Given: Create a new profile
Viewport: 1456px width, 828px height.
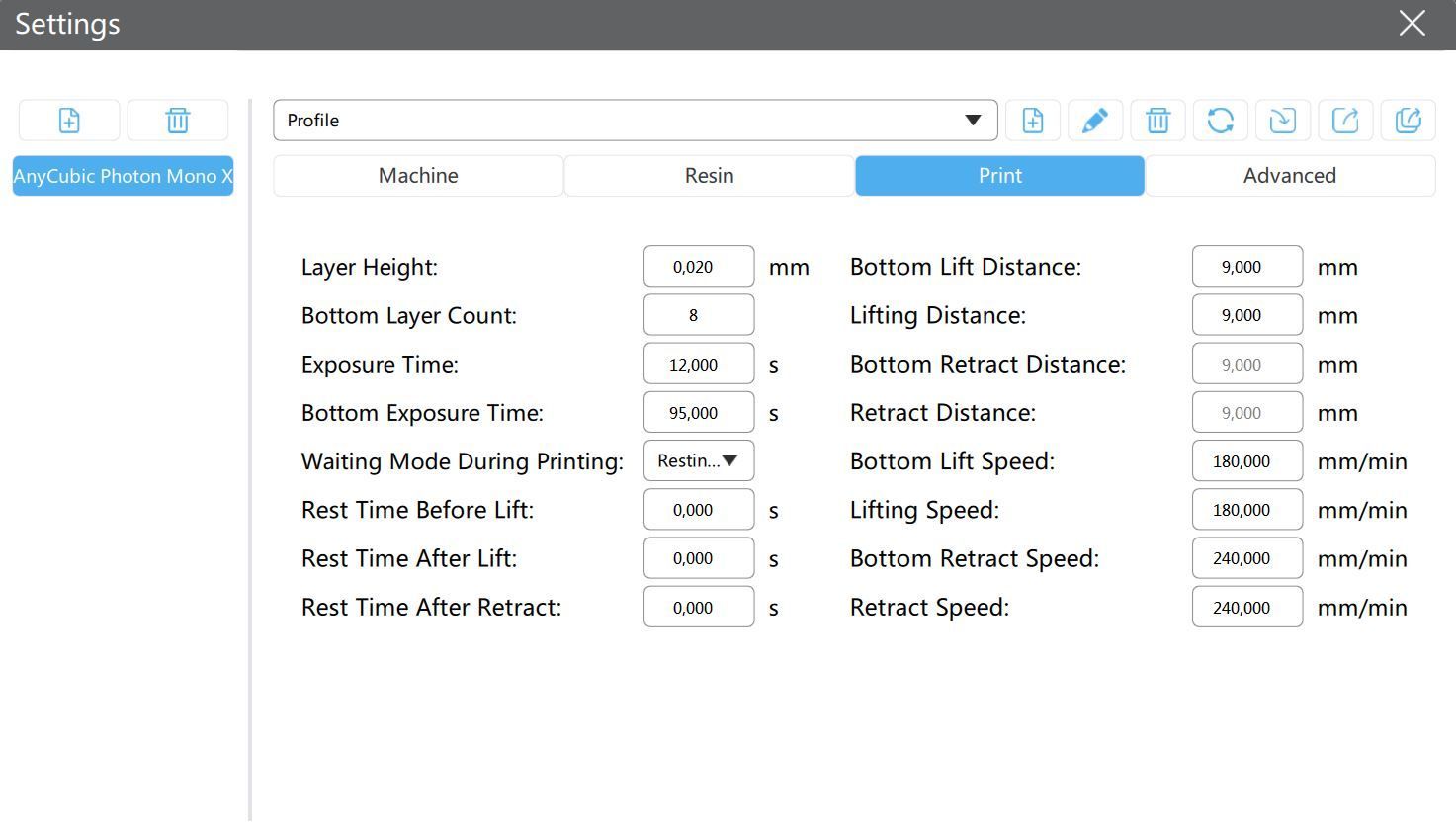Looking at the screenshot, I should (x=1032, y=121).
